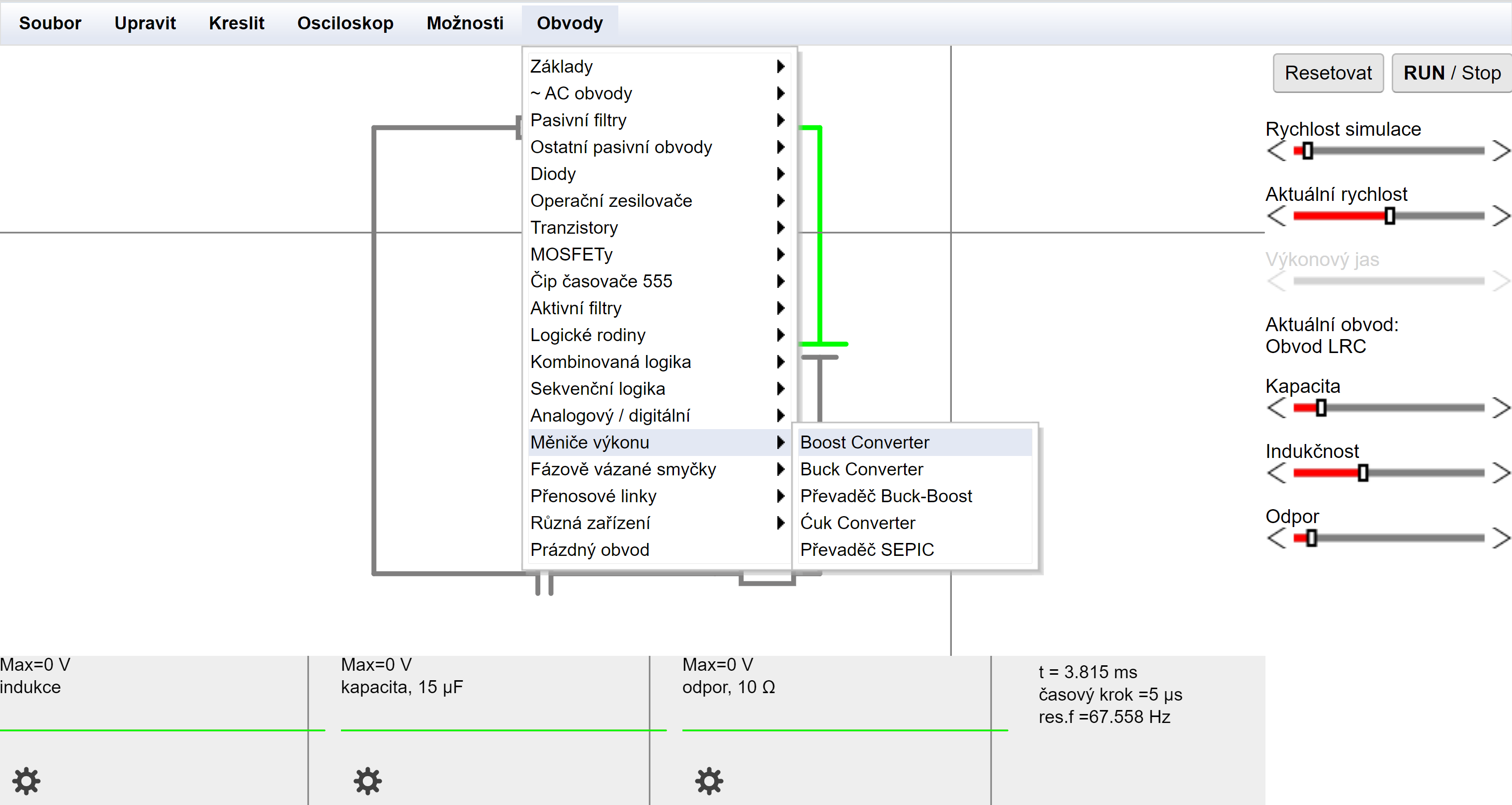This screenshot has height=805, width=1512.
Task: Click the left arrow of Rychlost simulace slider
Action: pyautogui.click(x=1276, y=151)
